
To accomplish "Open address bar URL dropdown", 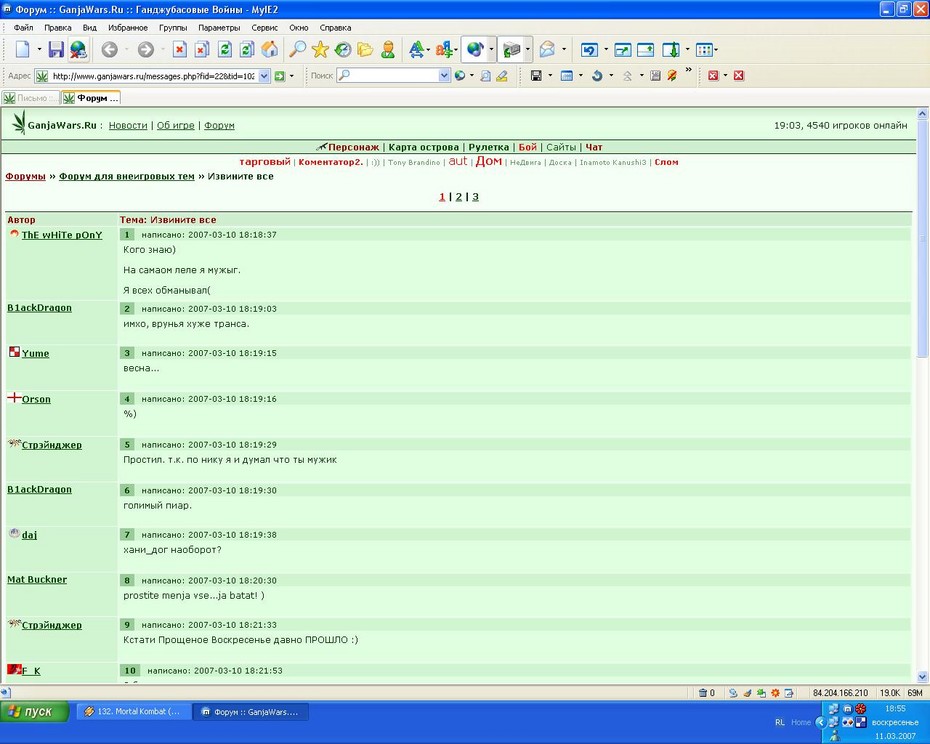I will (x=265, y=76).
